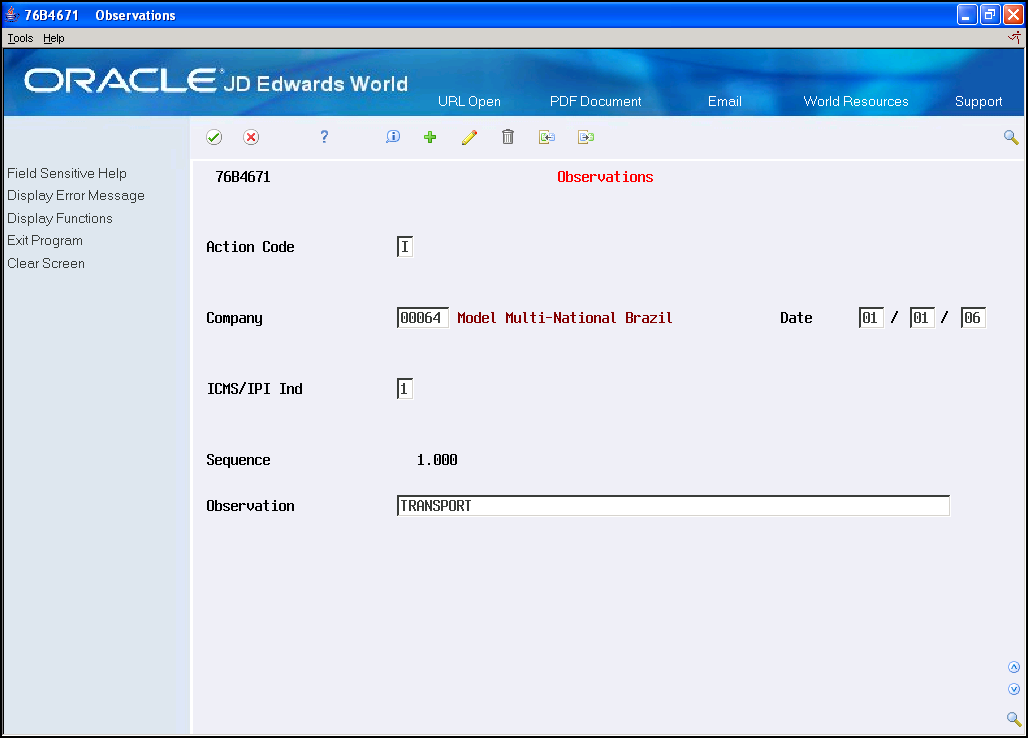Click the Email link
This screenshot has width=1028, height=738.
[724, 101]
